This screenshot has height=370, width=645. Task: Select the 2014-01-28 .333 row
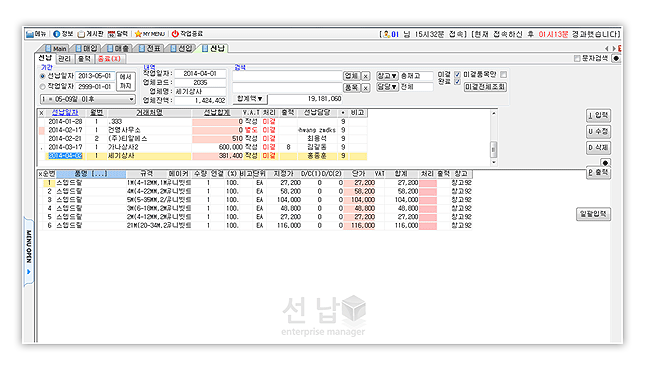(204, 122)
